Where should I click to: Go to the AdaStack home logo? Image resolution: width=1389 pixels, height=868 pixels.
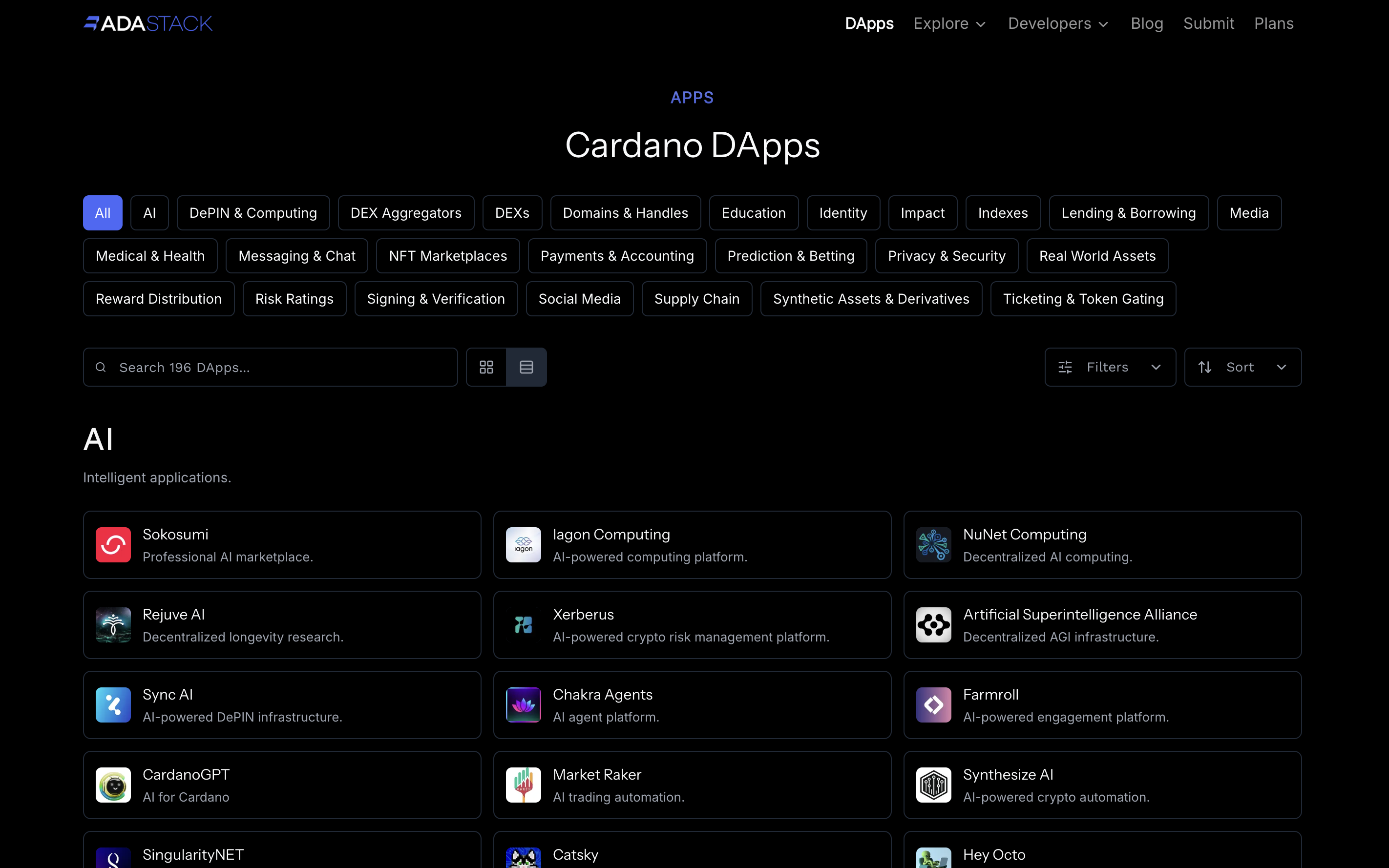coord(148,23)
